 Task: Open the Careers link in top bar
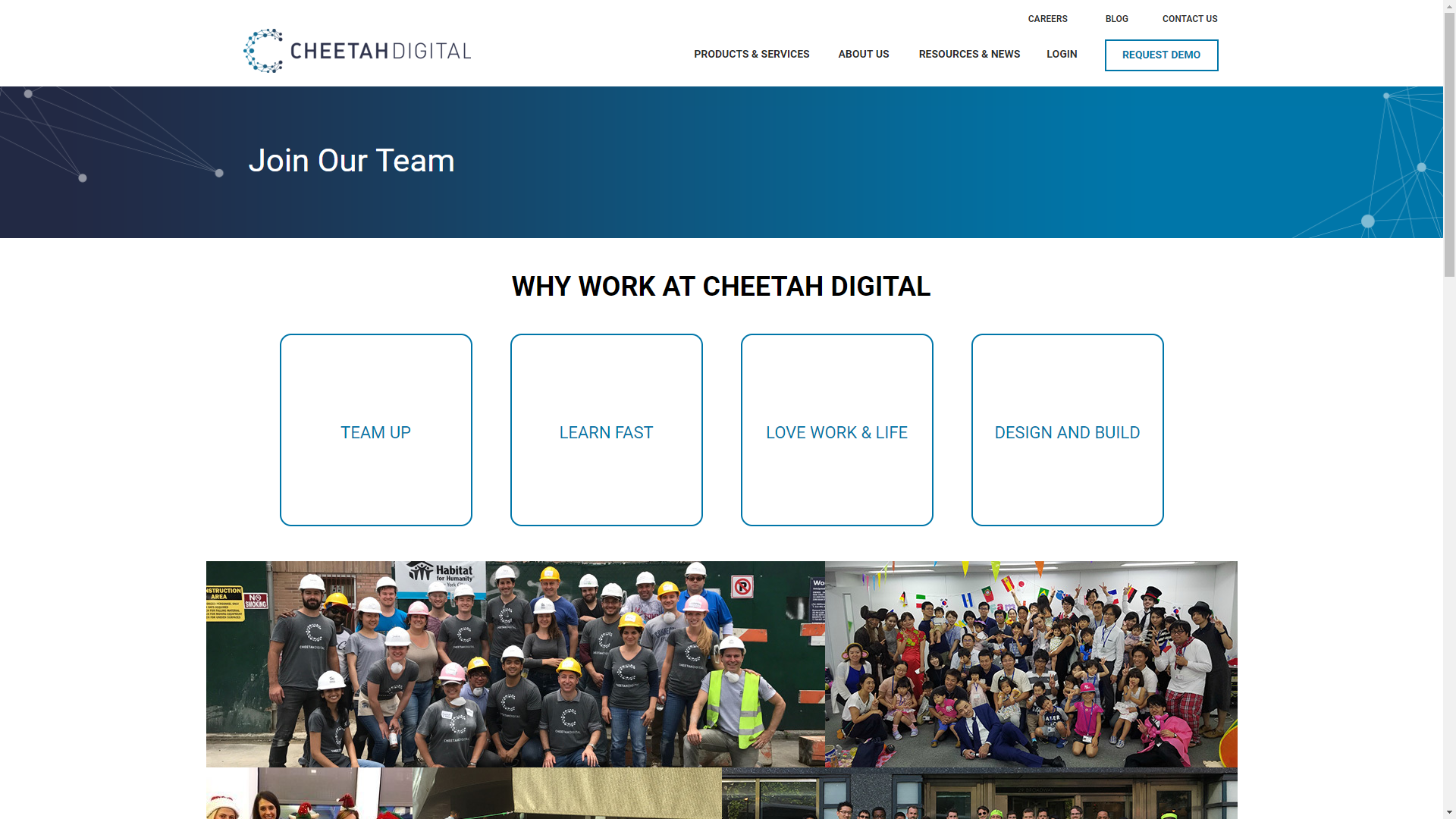[x=1047, y=19]
